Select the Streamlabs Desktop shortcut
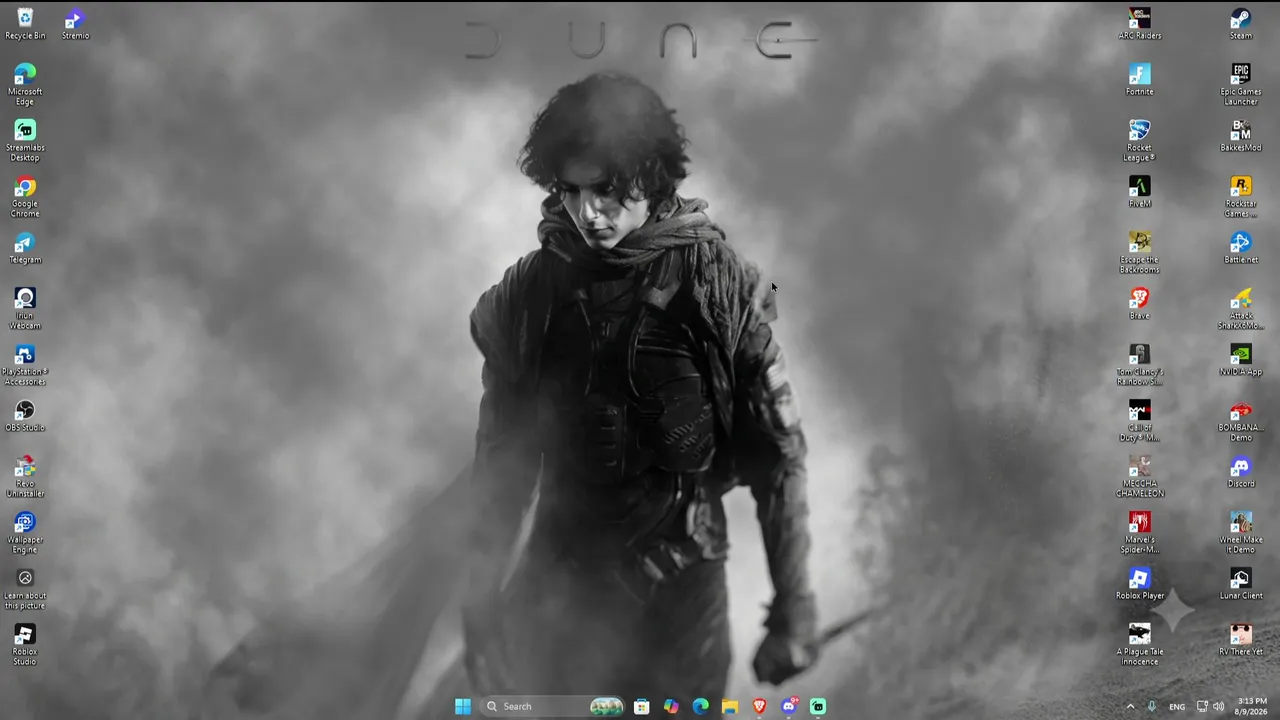The width and height of the screenshot is (1280, 720). [25, 141]
